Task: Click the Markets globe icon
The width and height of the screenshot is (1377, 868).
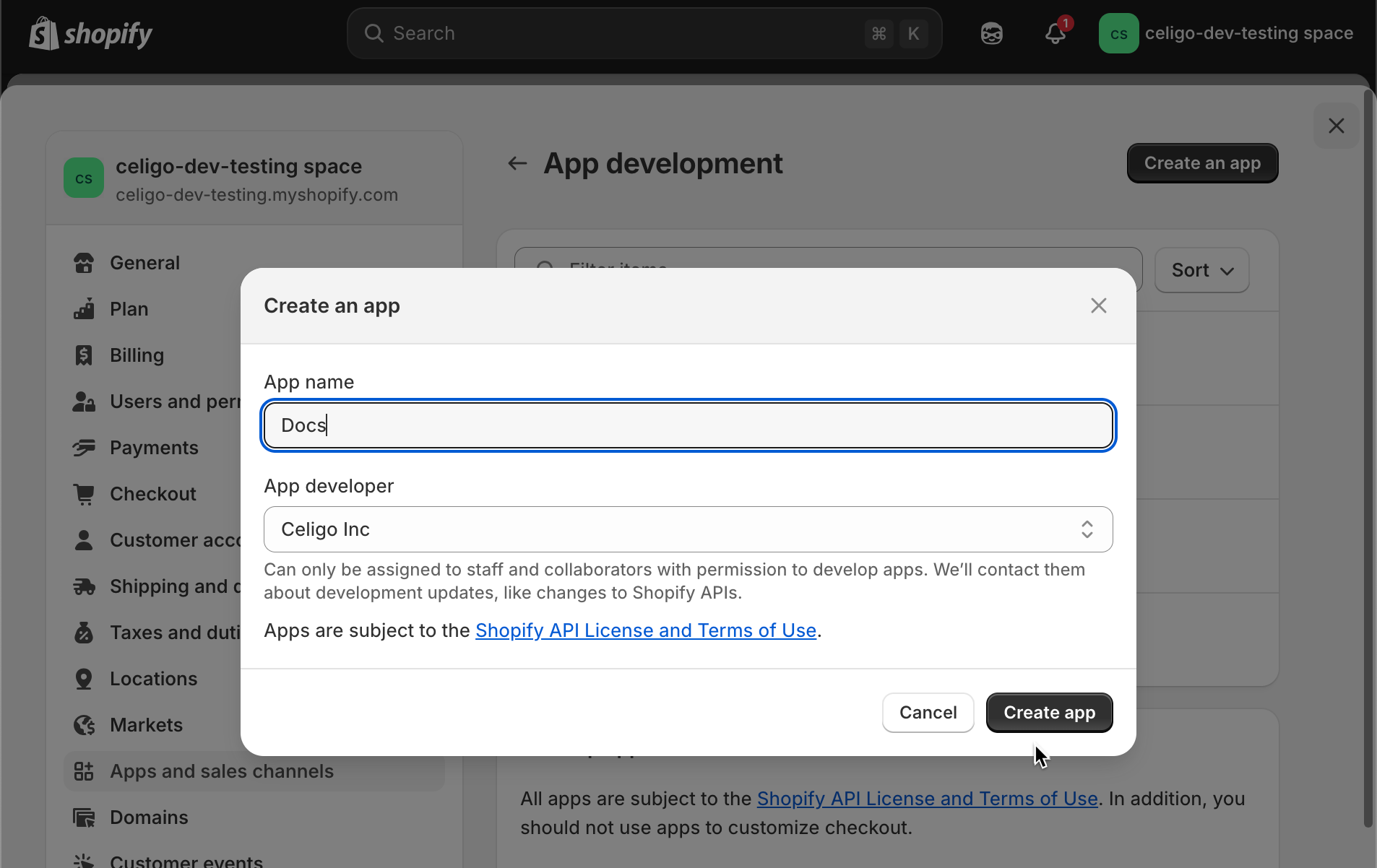Action: 84,725
